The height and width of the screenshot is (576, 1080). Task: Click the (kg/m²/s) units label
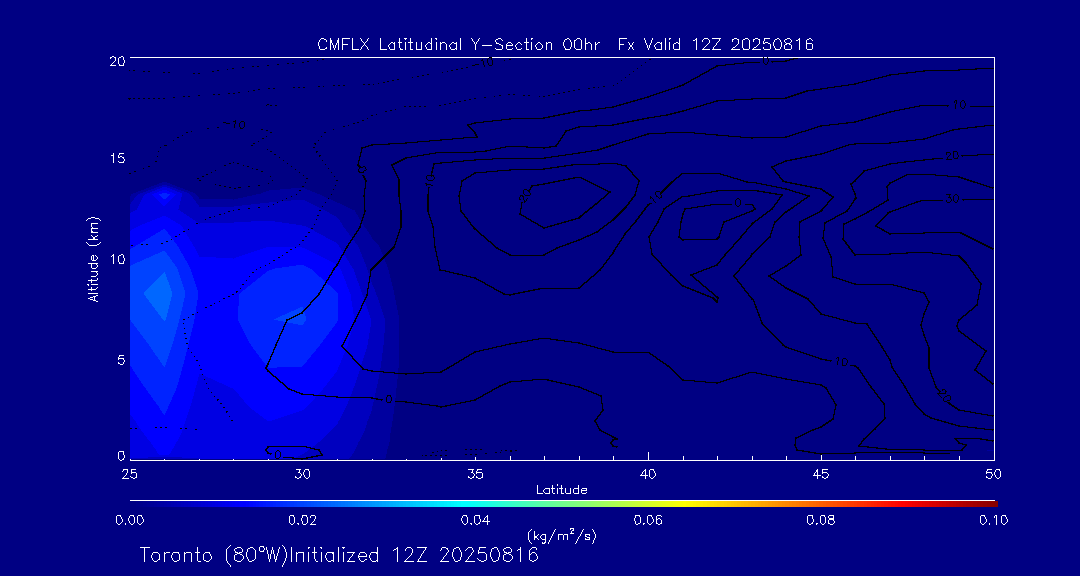[x=561, y=536]
